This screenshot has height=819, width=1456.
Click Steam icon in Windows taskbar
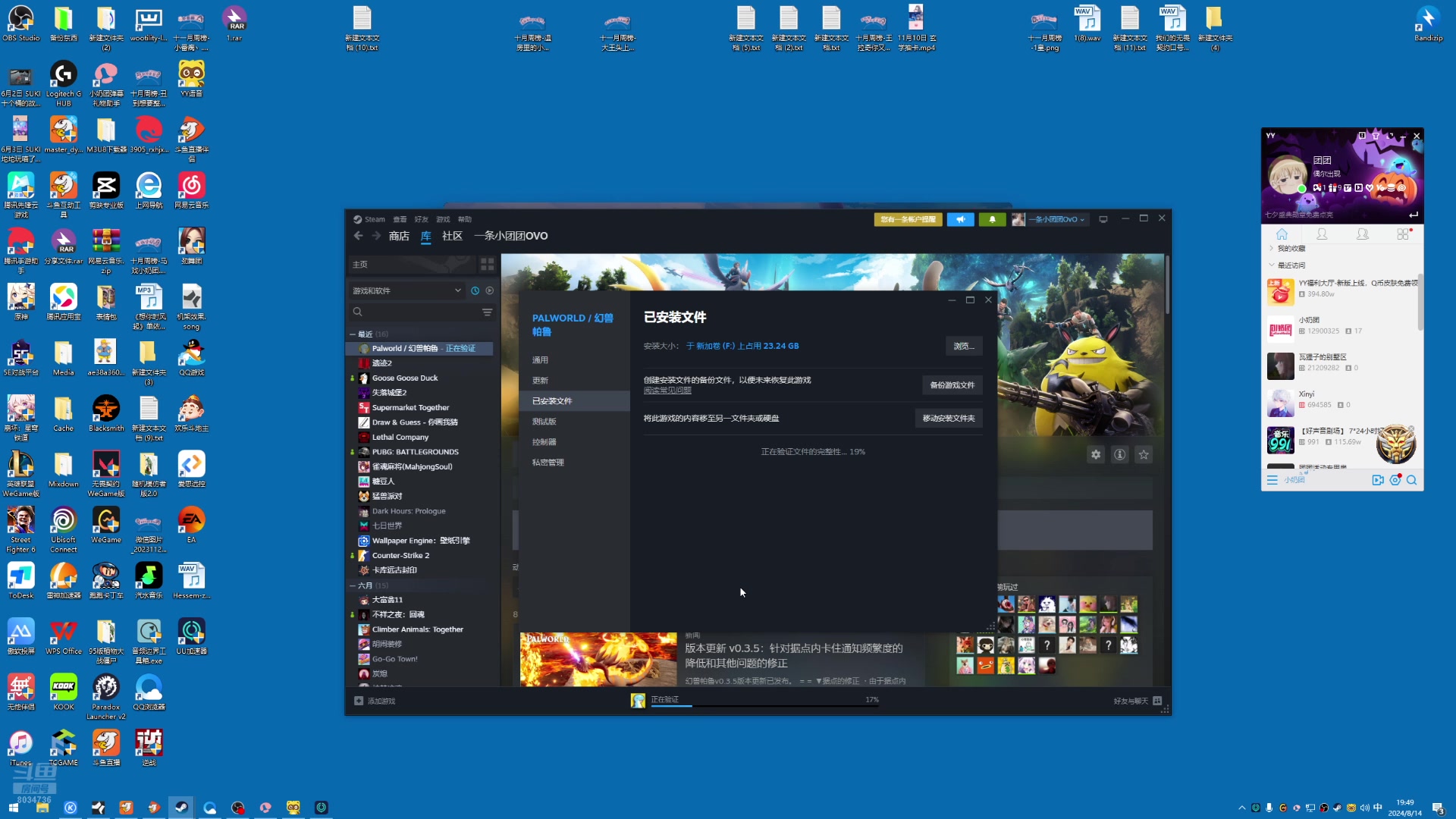click(181, 808)
